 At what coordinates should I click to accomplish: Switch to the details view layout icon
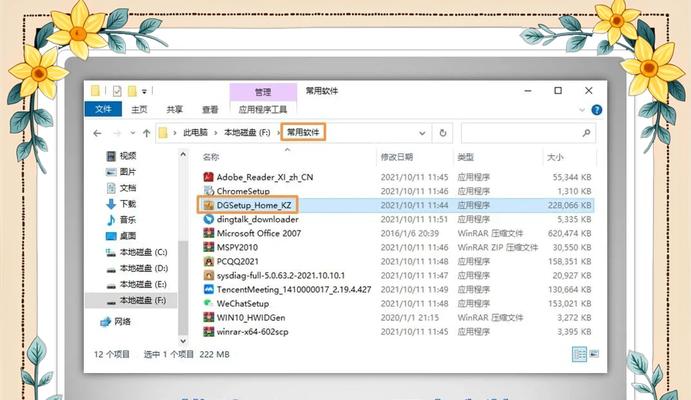click(579, 354)
